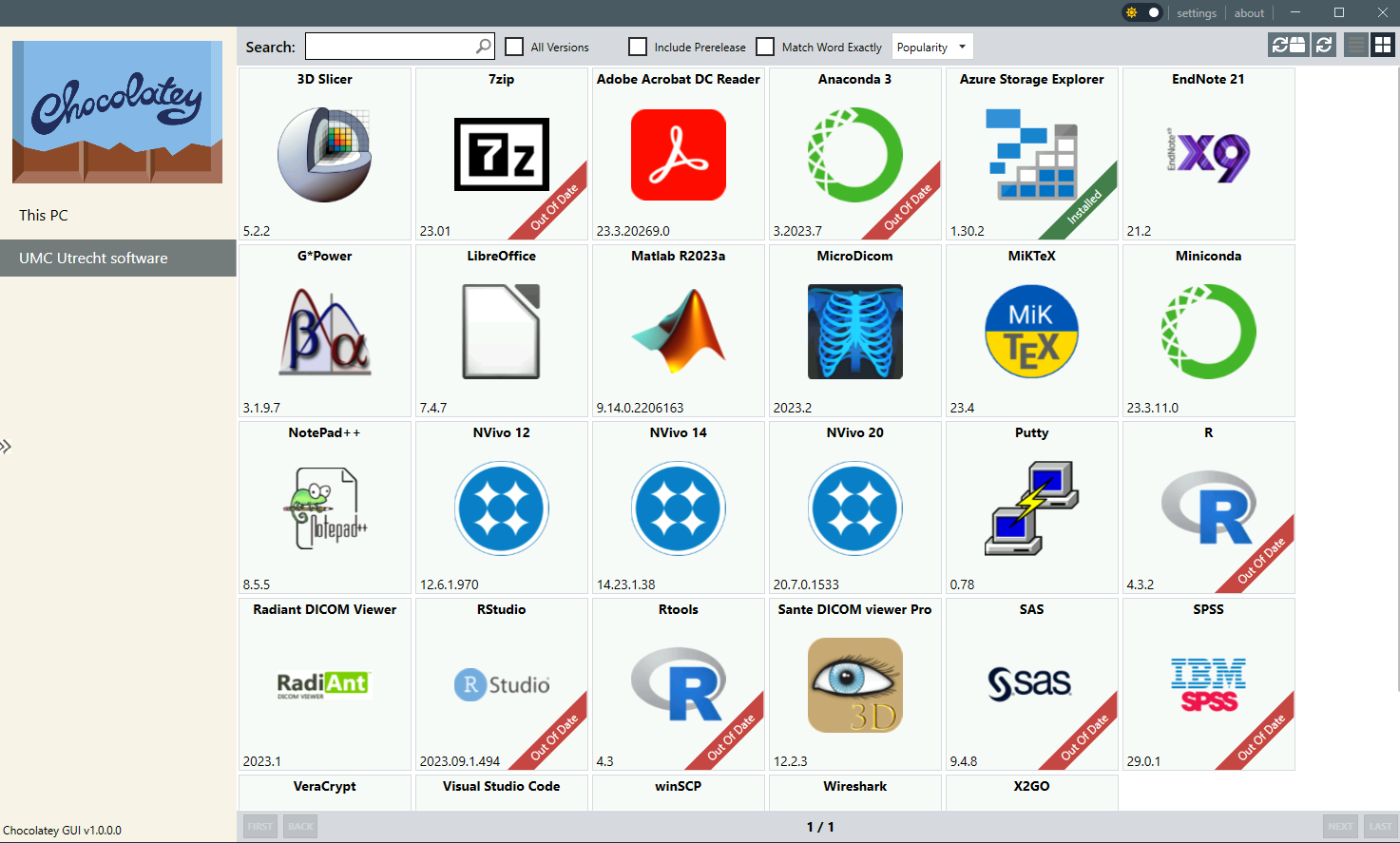The width and height of the screenshot is (1400, 843).
Task: Select the MicroDicom ribcage icon
Action: pos(855,332)
